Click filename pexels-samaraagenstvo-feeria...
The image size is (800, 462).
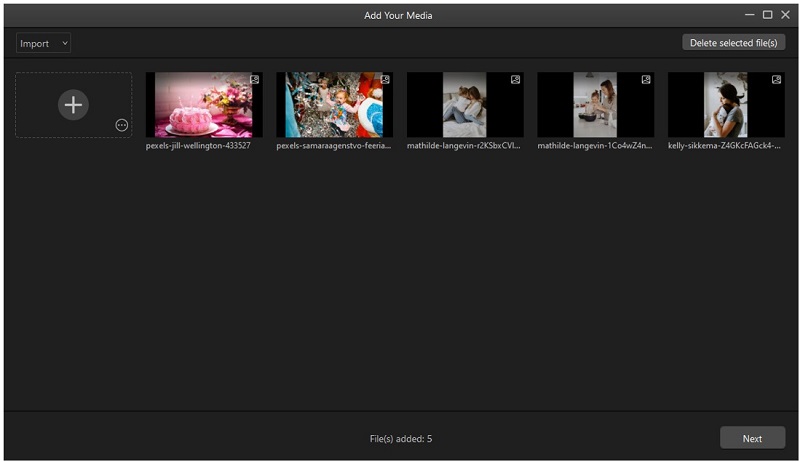click(x=334, y=146)
